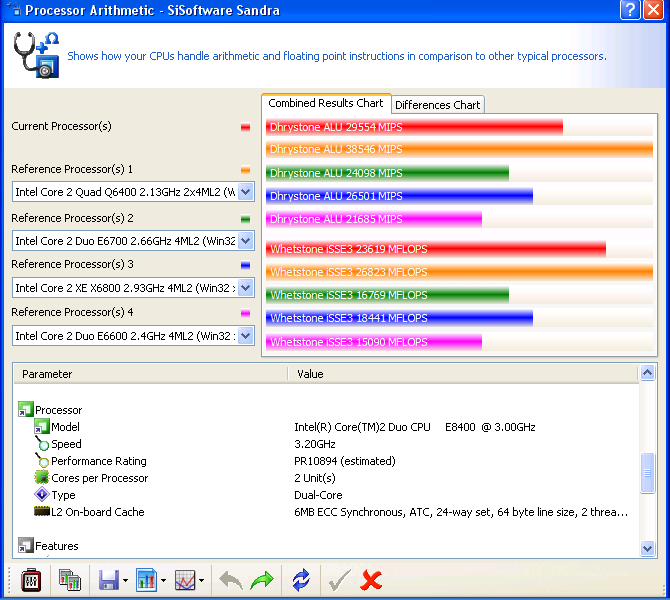Click the Performance Rating row icon
The width and height of the screenshot is (670, 600).
pyautogui.click(x=41, y=460)
